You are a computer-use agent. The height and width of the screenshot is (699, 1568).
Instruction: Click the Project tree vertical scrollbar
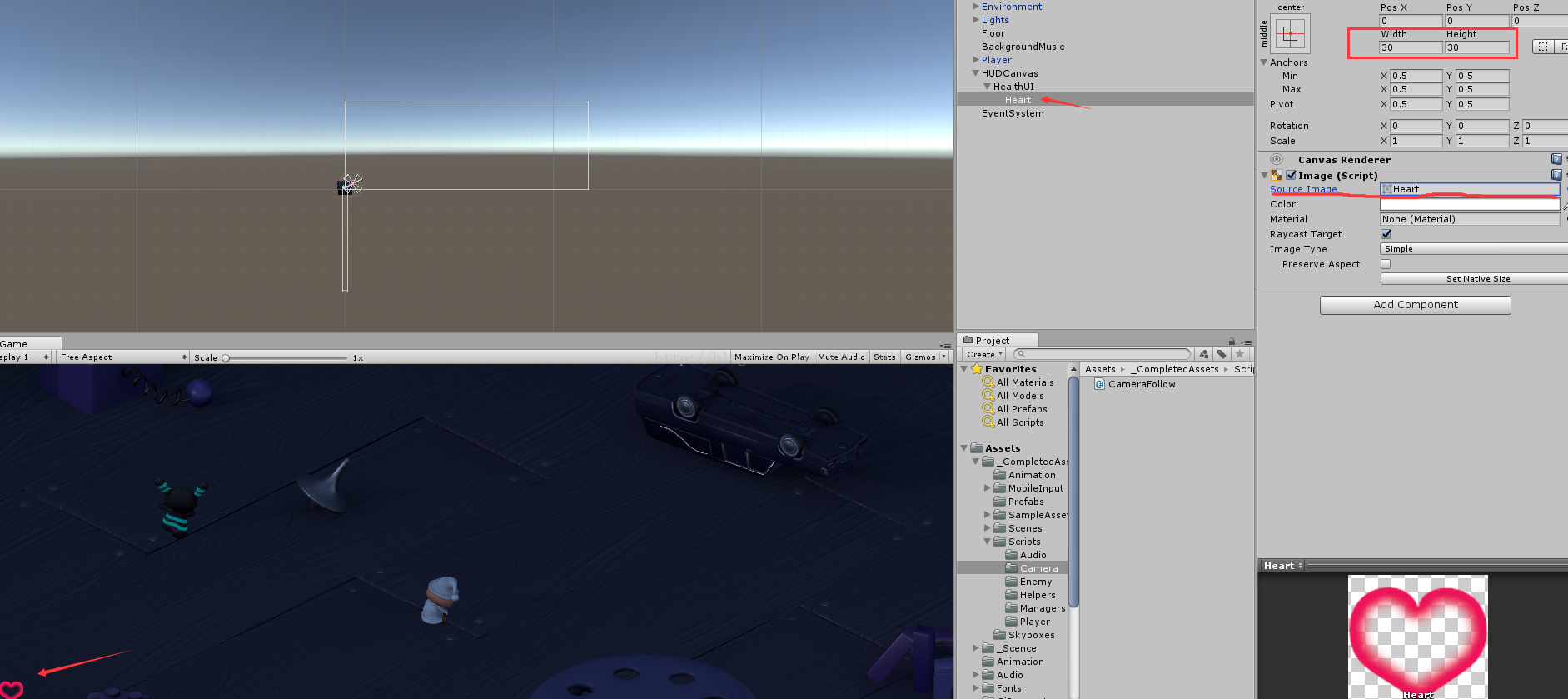click(x=1073, y=492)
